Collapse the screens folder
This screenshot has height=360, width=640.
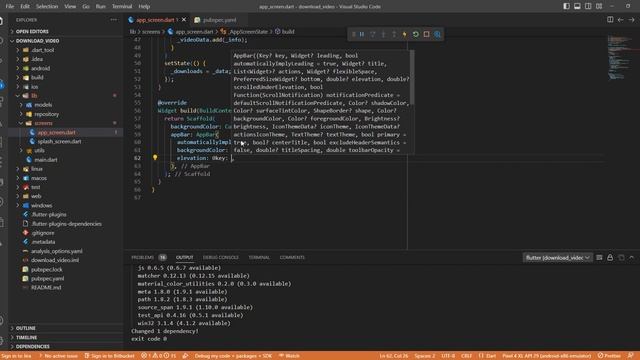[x=65, y=123]
